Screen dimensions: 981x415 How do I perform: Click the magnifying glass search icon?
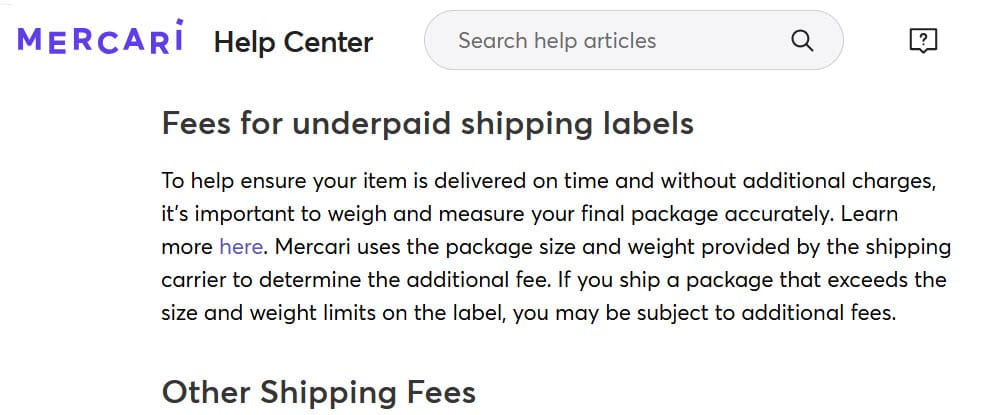coord(802,41)
